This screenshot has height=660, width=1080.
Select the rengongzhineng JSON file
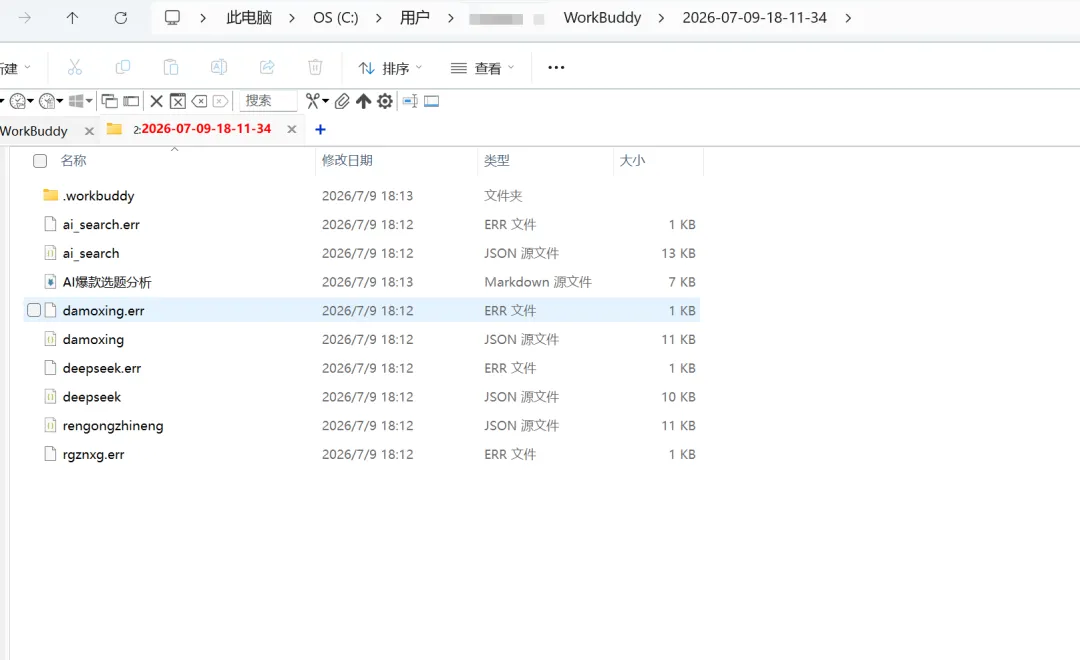pos(362,425)
